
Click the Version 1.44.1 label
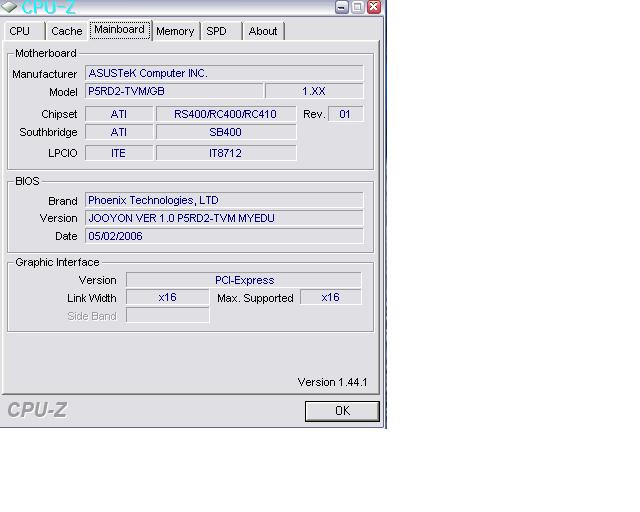332,382
